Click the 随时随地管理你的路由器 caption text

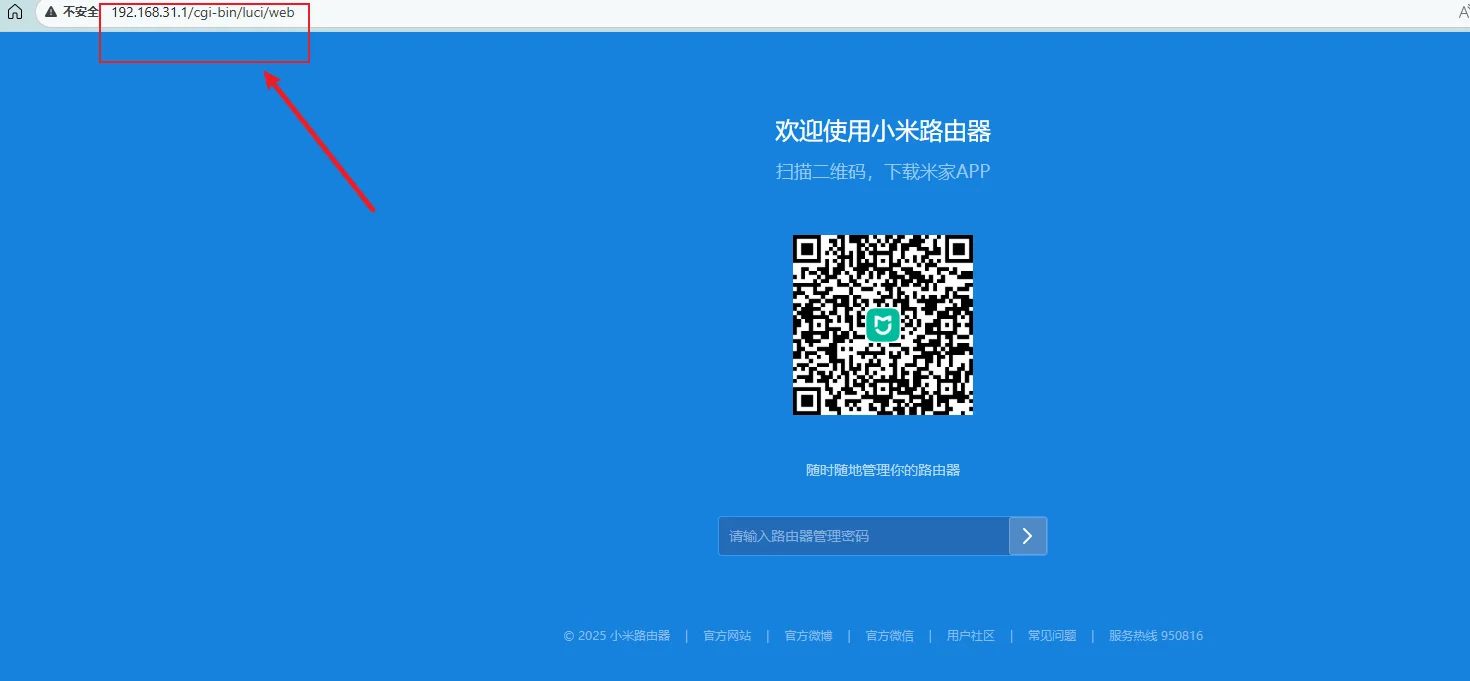(x=882, y=469)
